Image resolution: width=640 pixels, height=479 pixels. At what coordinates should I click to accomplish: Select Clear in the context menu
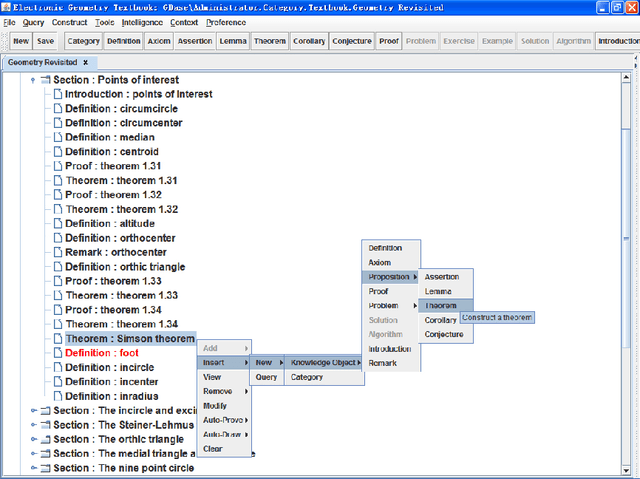coord(224,449)
